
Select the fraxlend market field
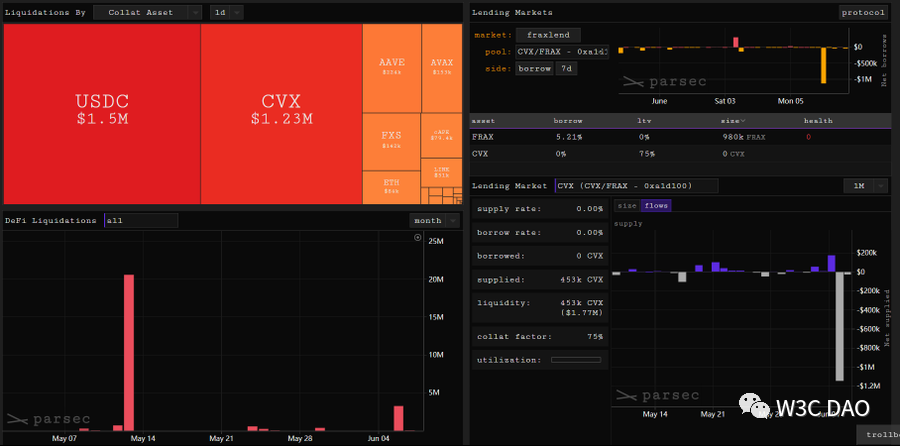pos(548,35)
